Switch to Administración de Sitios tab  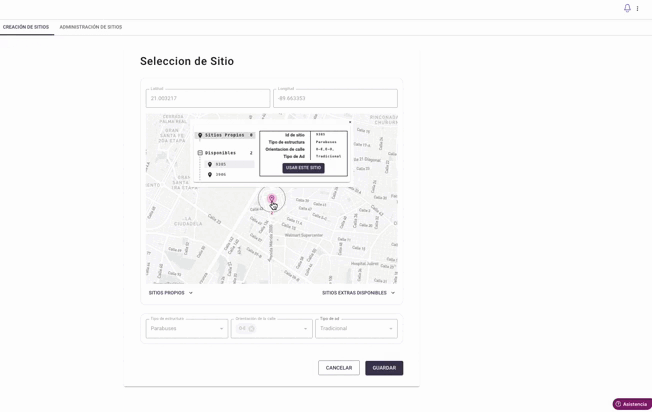91,27
